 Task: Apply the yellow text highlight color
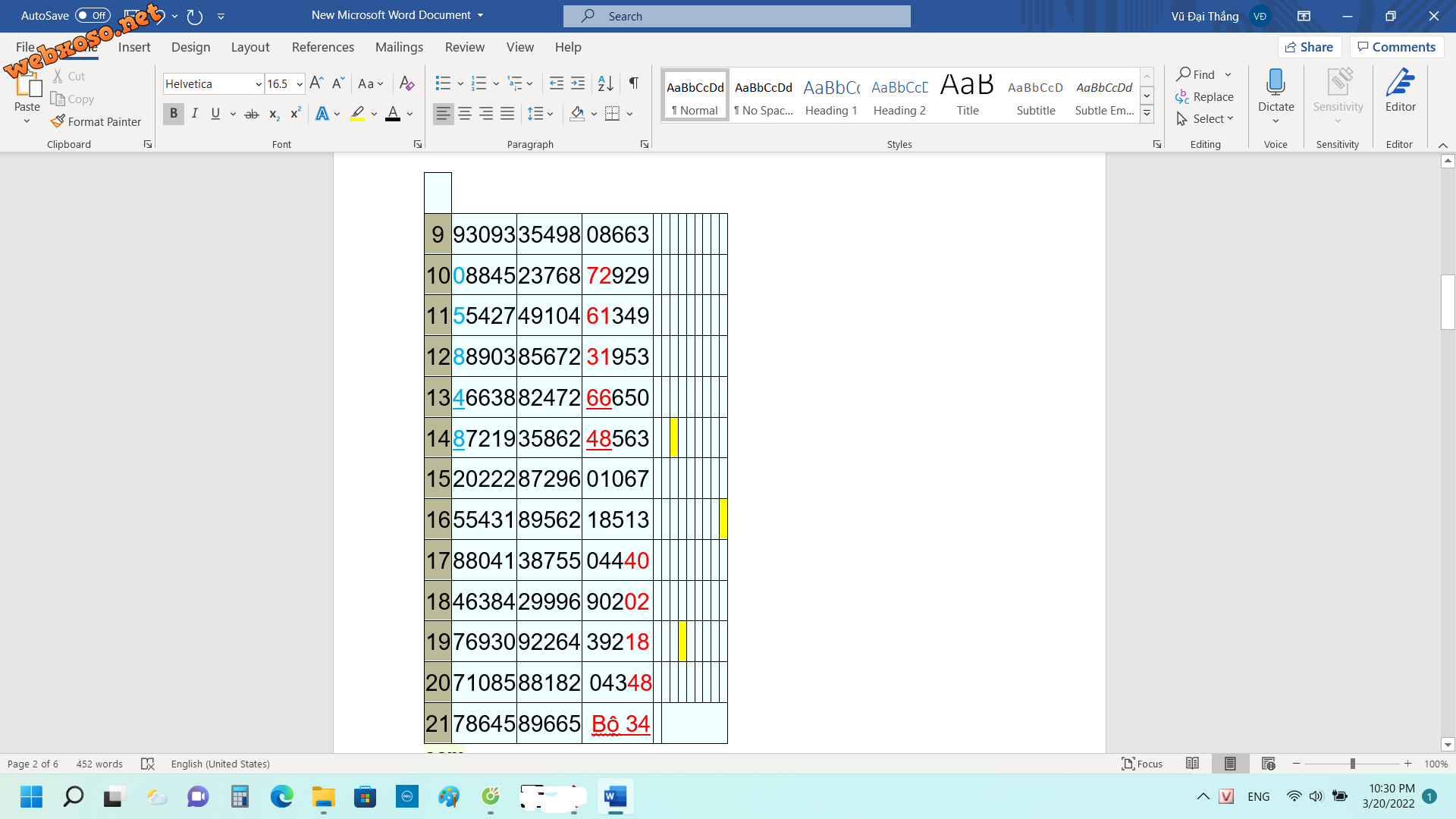click(x=357, y=114)
